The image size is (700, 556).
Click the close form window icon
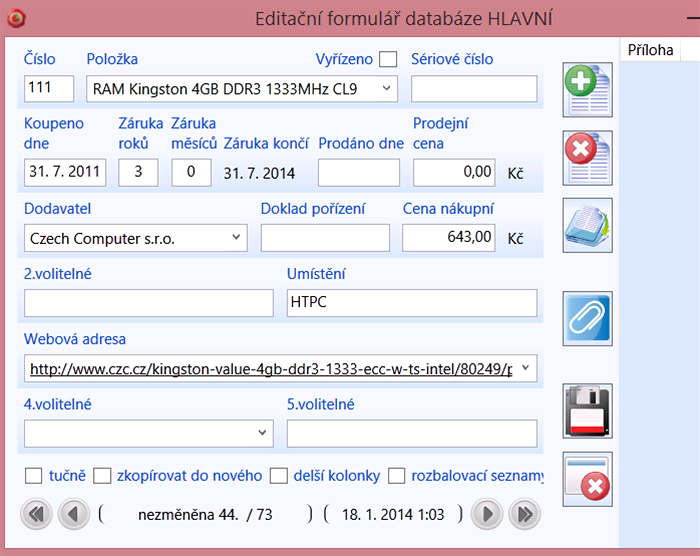(x=587, y=479)
